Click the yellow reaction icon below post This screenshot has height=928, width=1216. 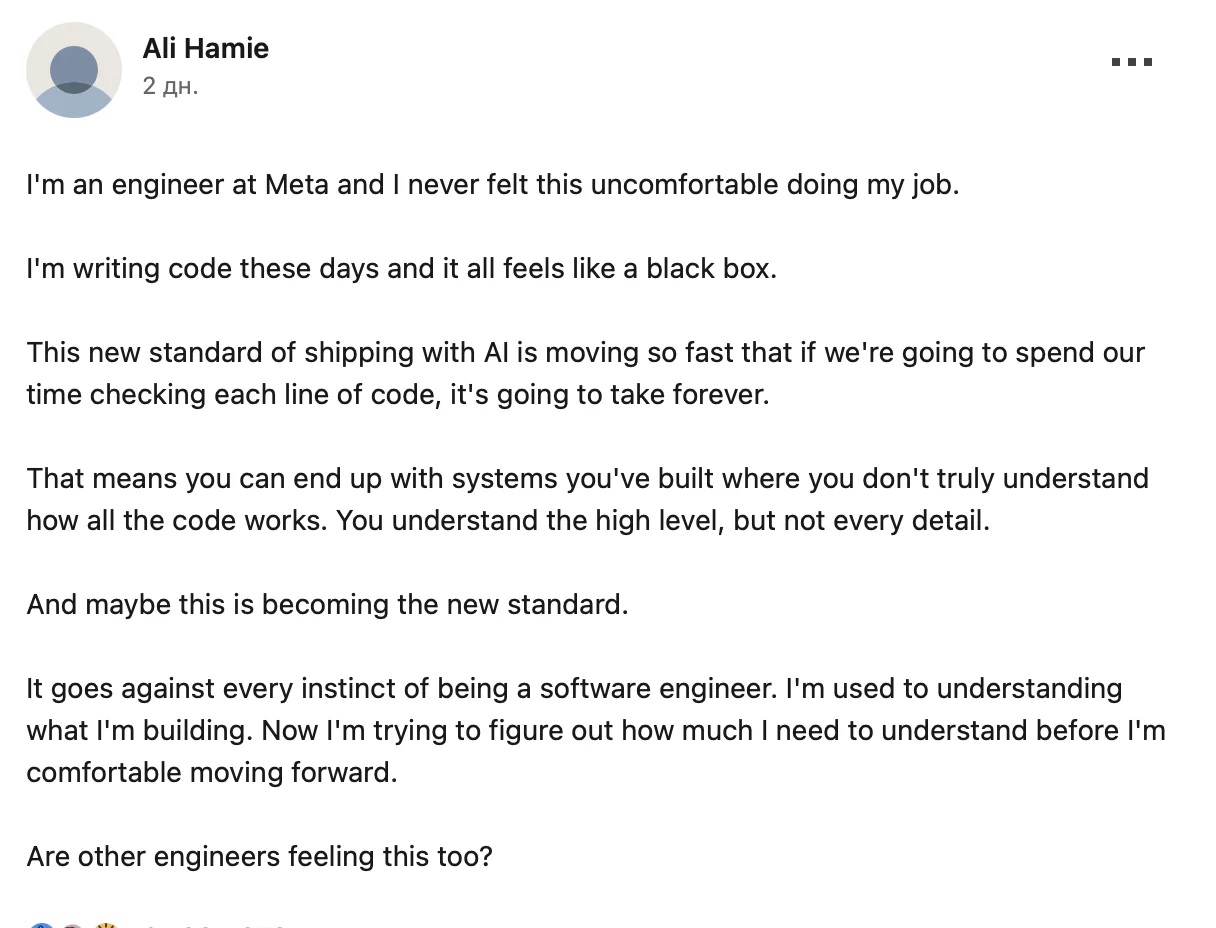[105, 925]
